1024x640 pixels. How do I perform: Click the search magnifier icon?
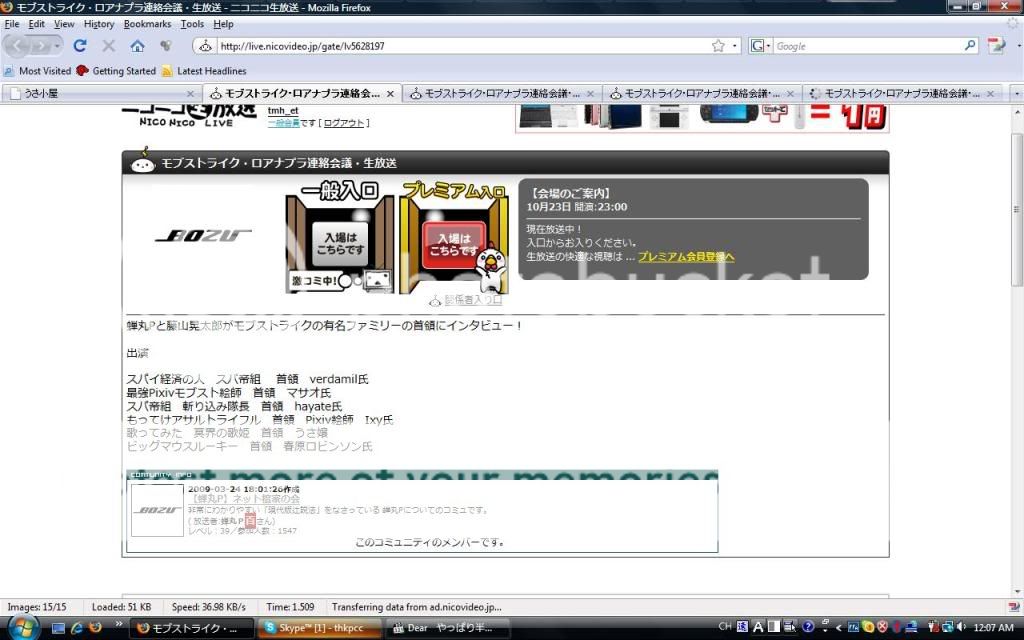pos(970,46)
